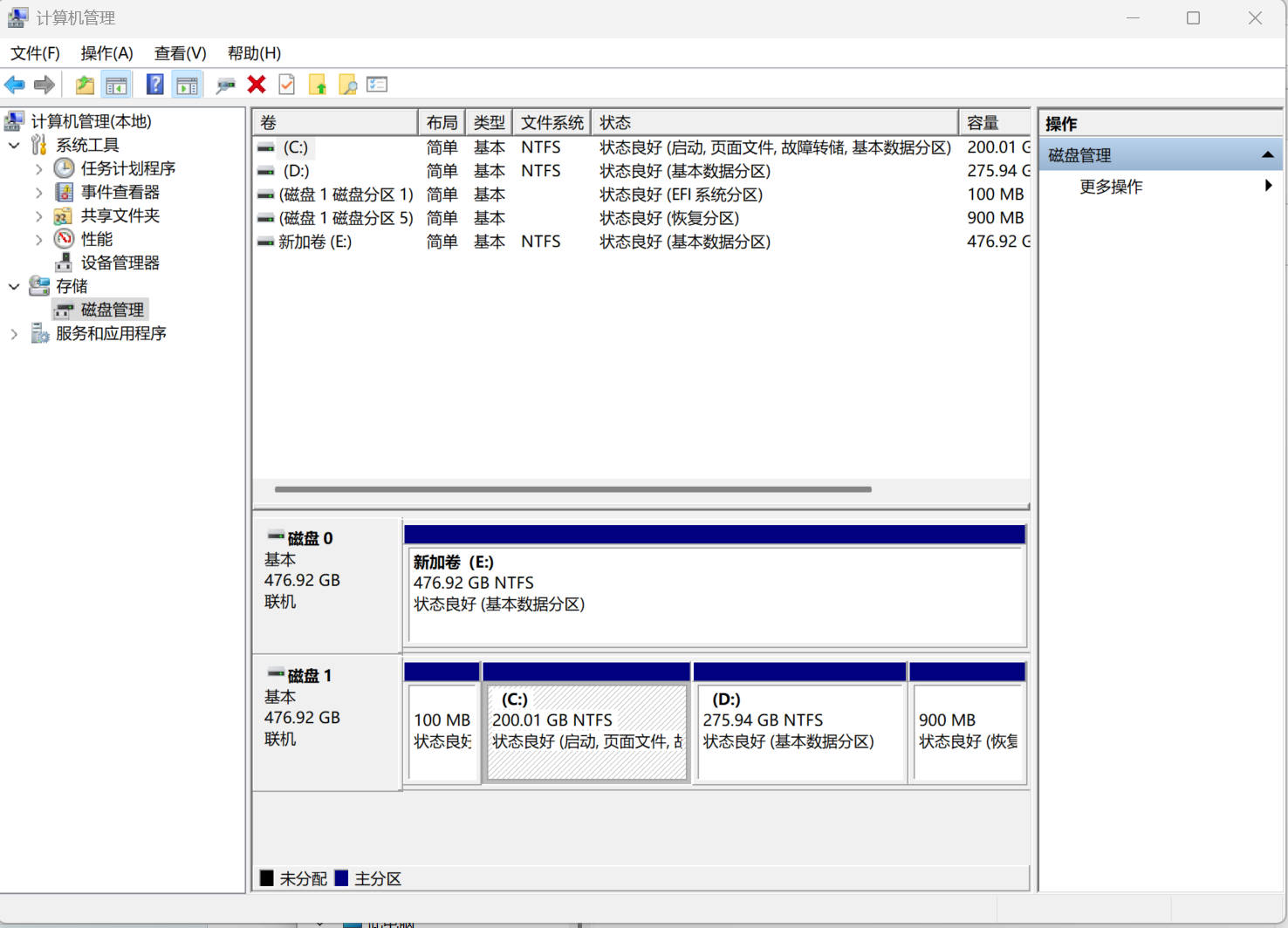Screen dimensions: 1288x928
Task: Click the 计算机管理 title bar app icon
Action: point(17,17)
